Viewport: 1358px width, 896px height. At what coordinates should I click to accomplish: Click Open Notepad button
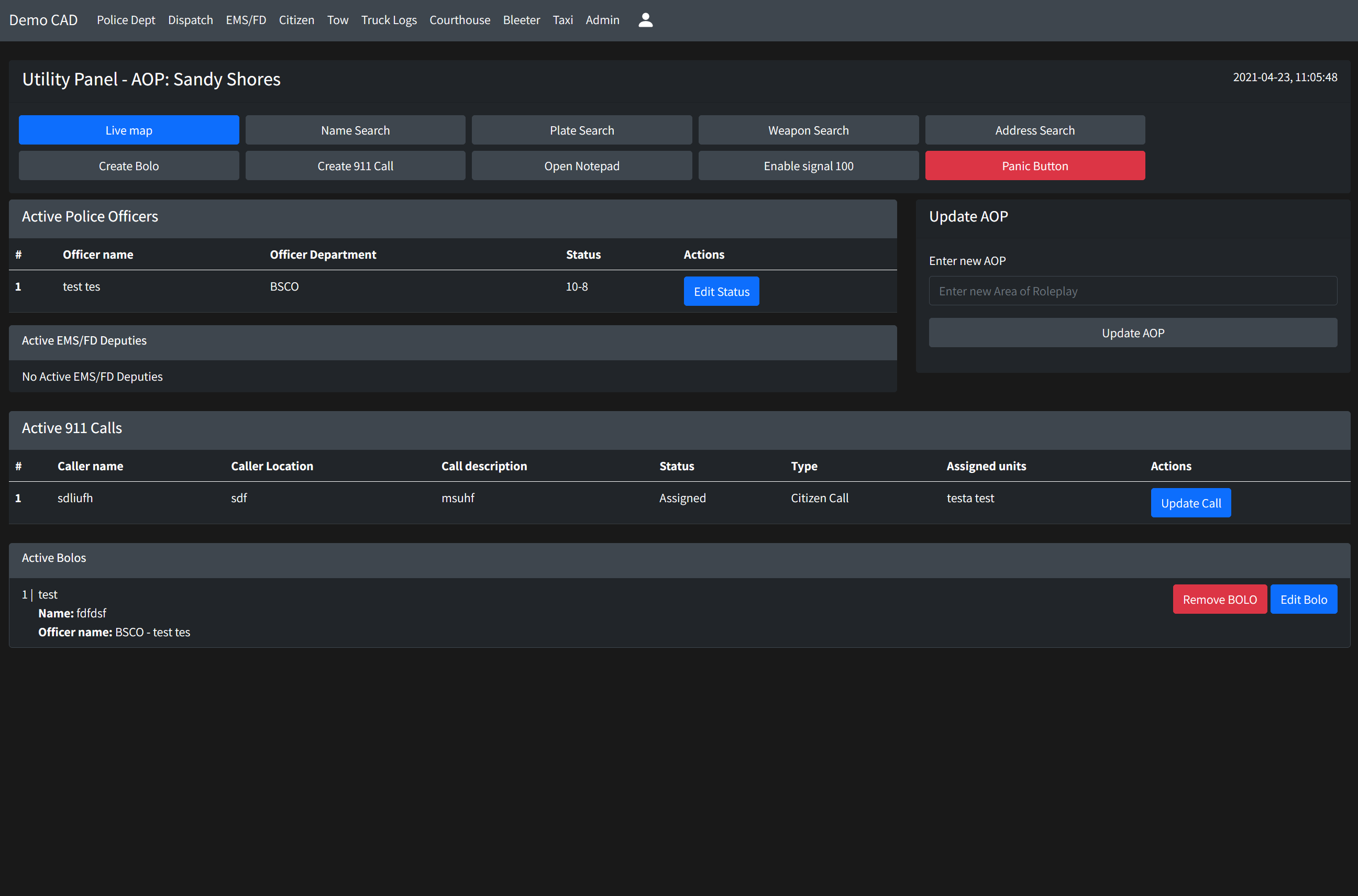pyautogui.click(x=582, y=166)
